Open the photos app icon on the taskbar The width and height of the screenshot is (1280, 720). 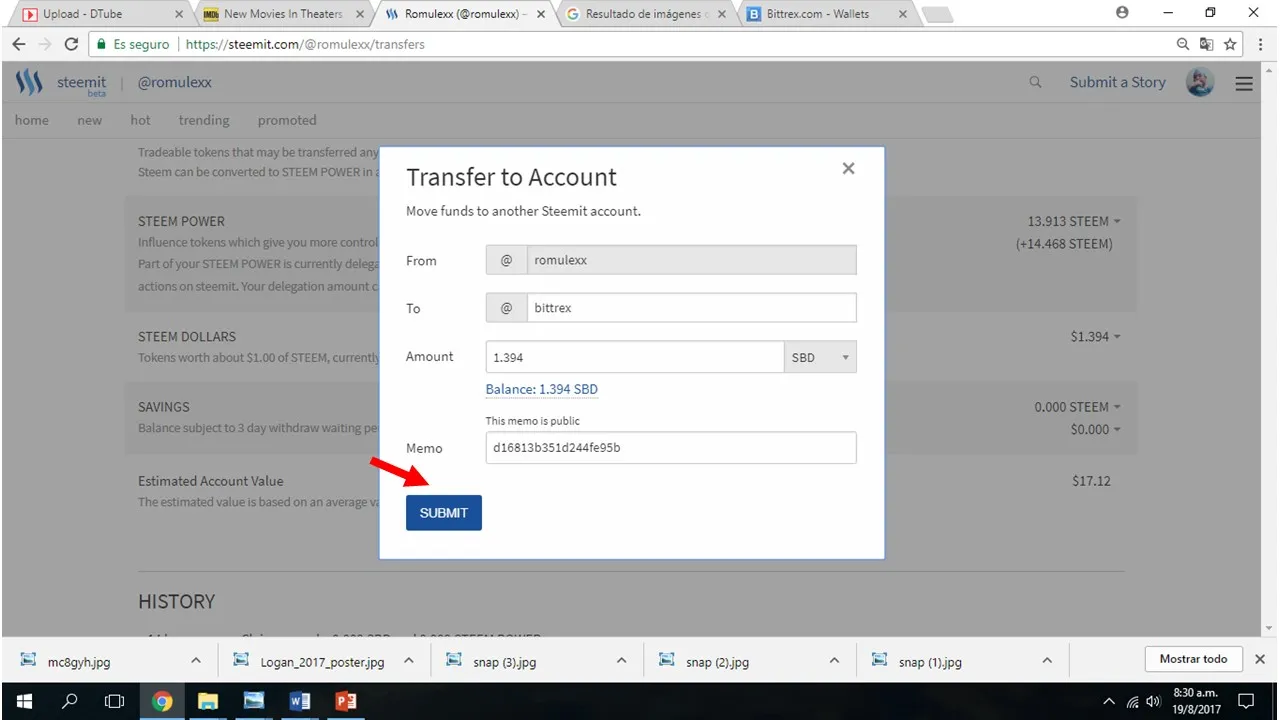click(x=254, y=701)
